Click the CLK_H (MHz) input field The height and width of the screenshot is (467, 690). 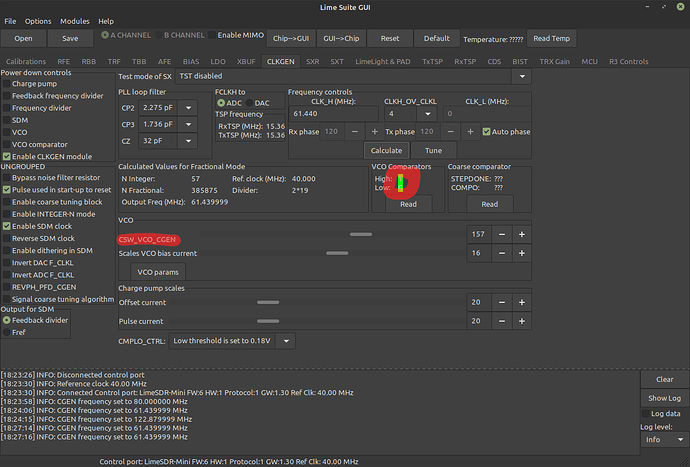(x=334, y=114)
